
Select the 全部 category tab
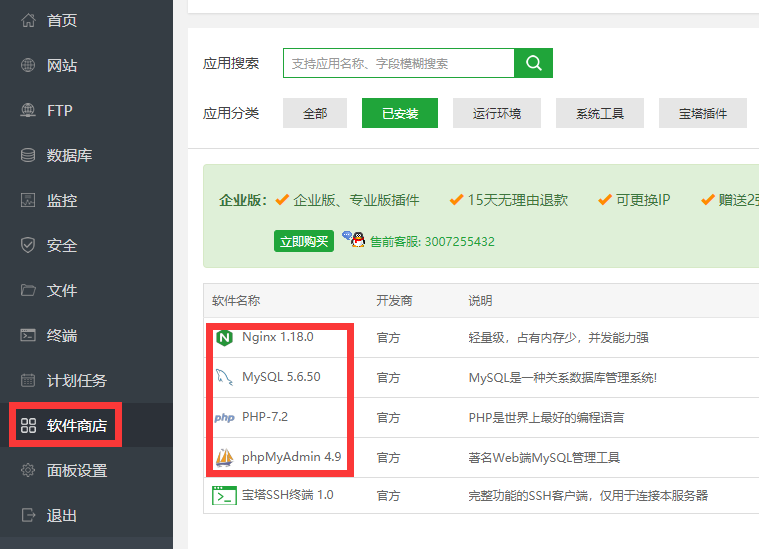click(x=315, y=113)
